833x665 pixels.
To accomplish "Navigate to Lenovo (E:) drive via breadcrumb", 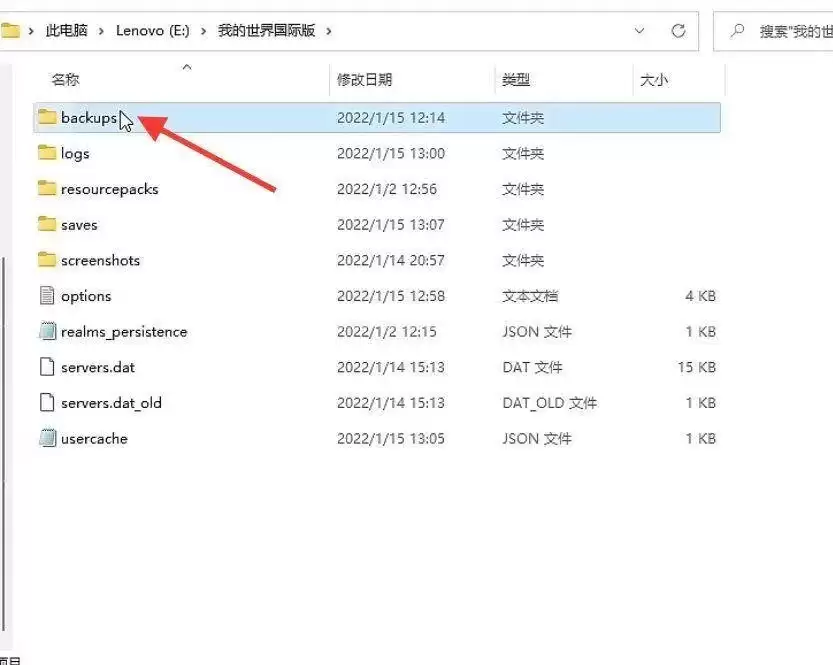I will (153, 31).
